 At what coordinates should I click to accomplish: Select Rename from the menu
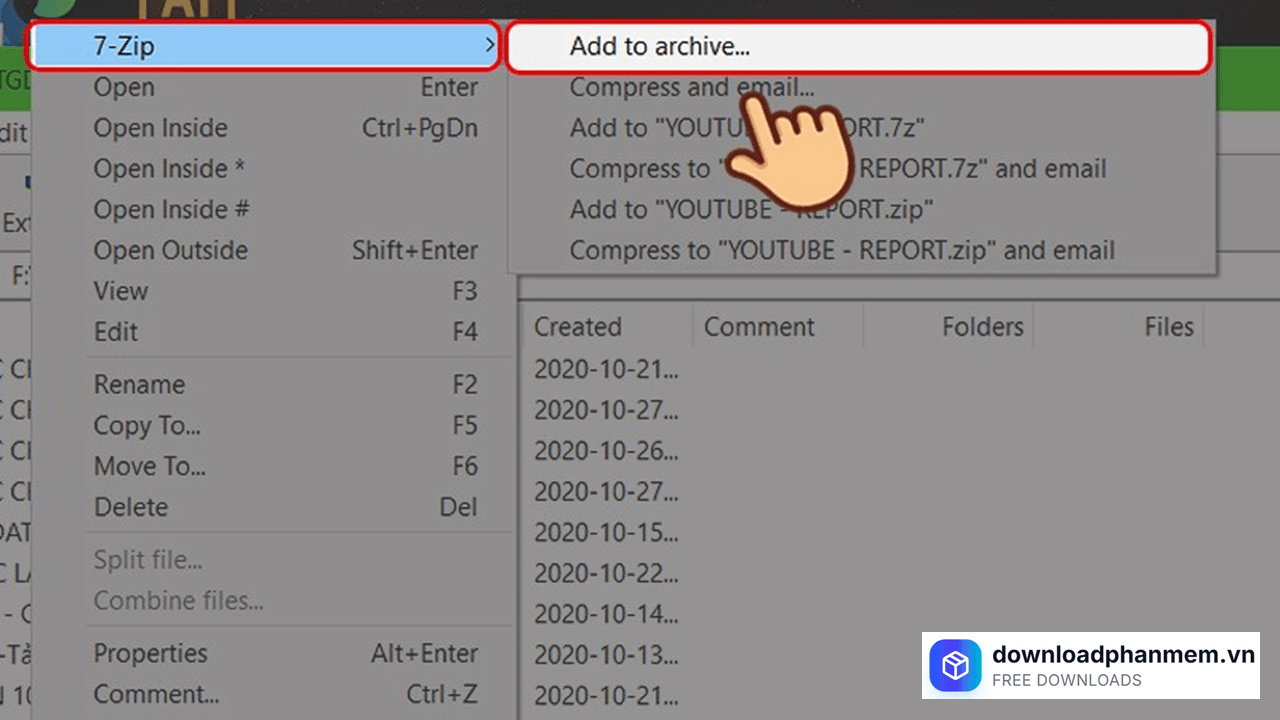139,384
